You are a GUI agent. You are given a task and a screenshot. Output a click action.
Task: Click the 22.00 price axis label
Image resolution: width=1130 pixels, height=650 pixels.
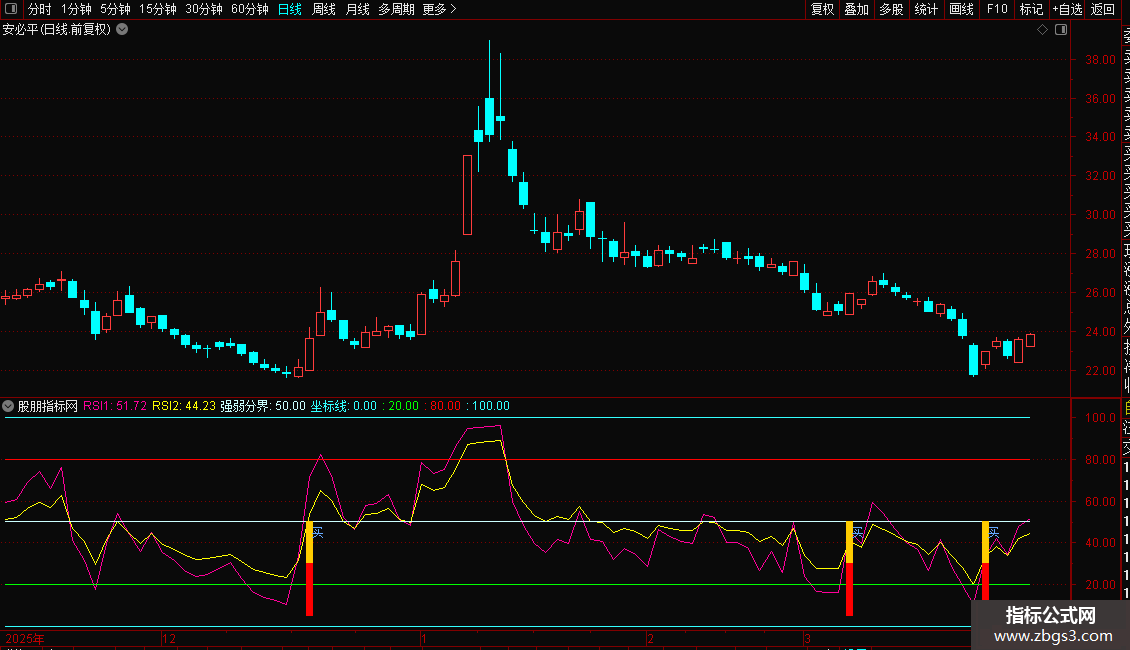pos(1100,370)
